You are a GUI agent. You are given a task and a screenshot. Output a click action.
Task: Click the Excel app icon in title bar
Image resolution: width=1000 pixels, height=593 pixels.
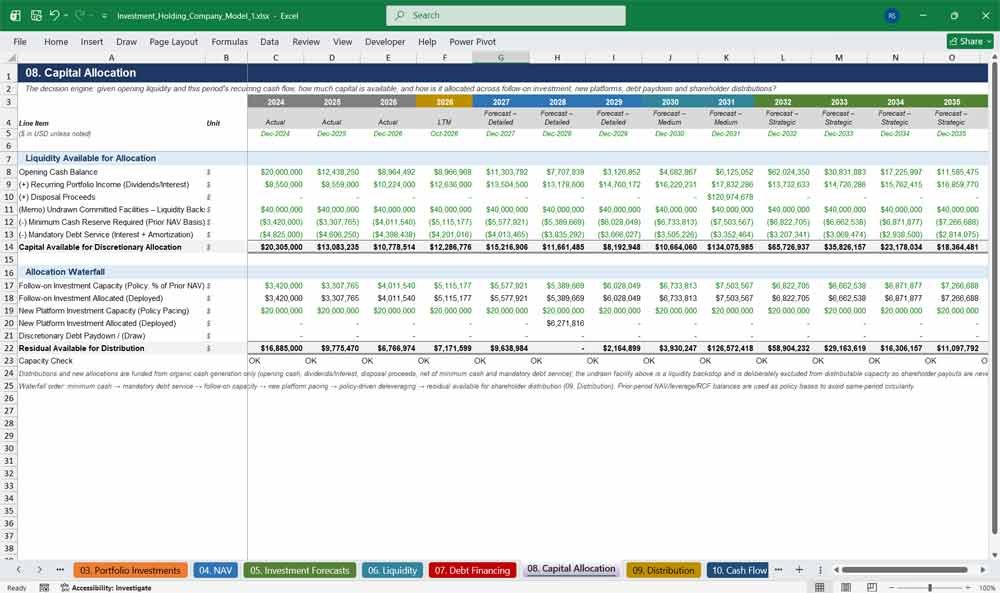(x=15, y=15)
